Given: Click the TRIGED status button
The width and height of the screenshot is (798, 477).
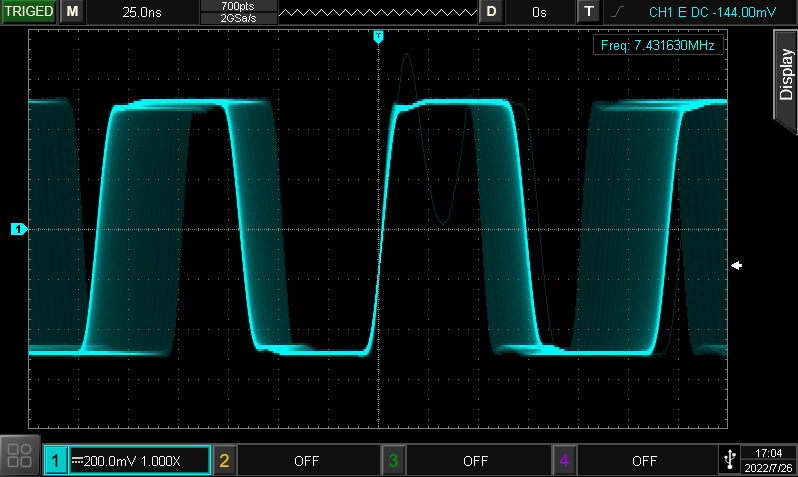Looking at the screenshot, I should pos(29,12).
